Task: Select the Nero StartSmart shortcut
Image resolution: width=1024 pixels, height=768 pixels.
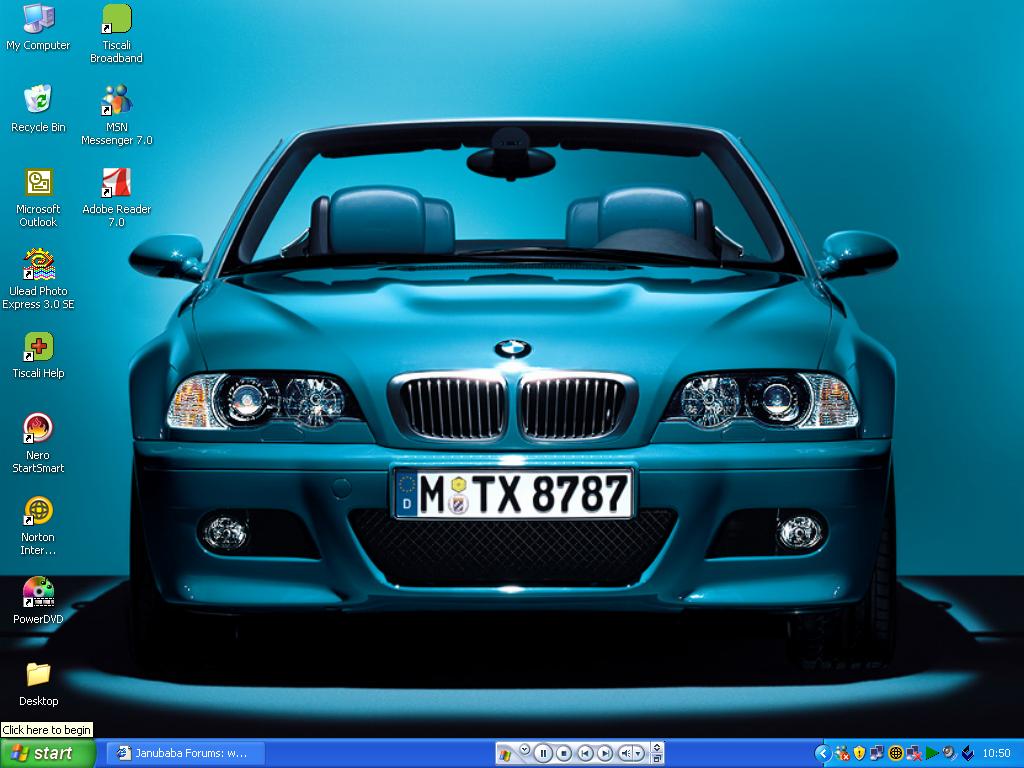Action: pyautogui.click(x=38, y=444)
